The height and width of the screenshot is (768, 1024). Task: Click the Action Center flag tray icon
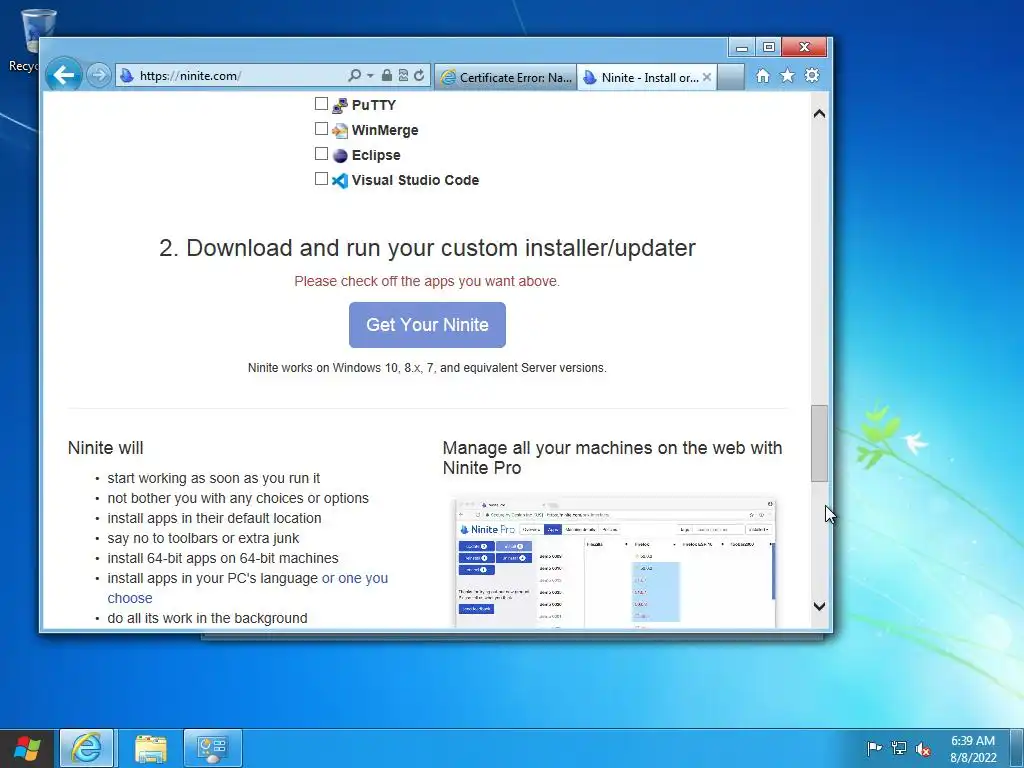click(874, 748)
